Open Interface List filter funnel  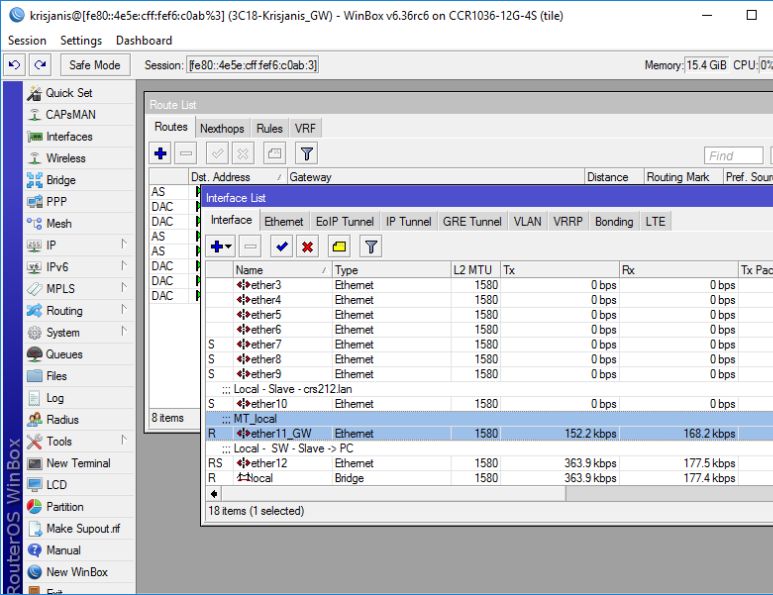point(371,246)
